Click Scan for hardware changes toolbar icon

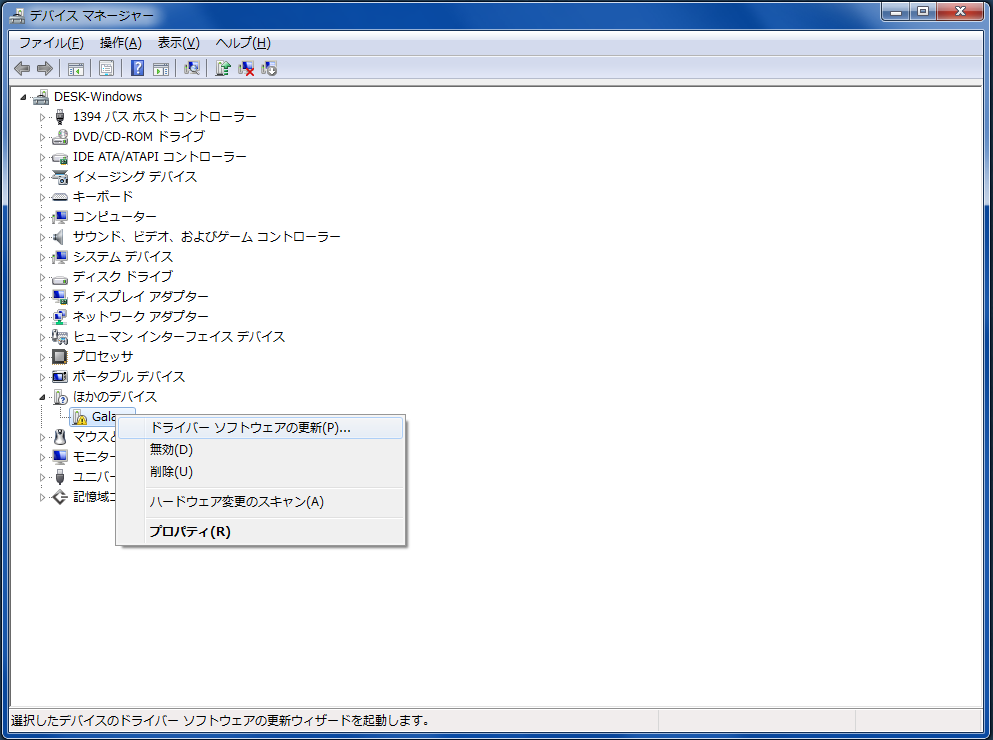pyautogui.click(x=191, y=68)
